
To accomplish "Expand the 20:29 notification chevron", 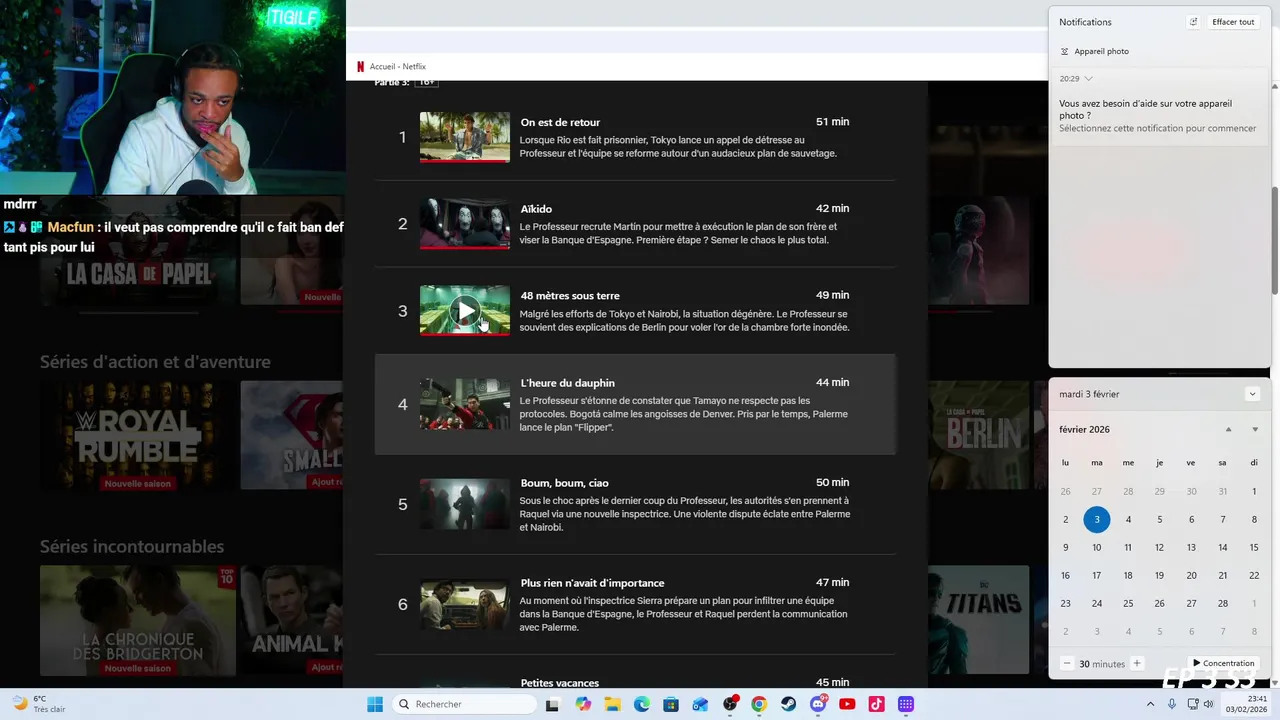I will coord(1088,78).
